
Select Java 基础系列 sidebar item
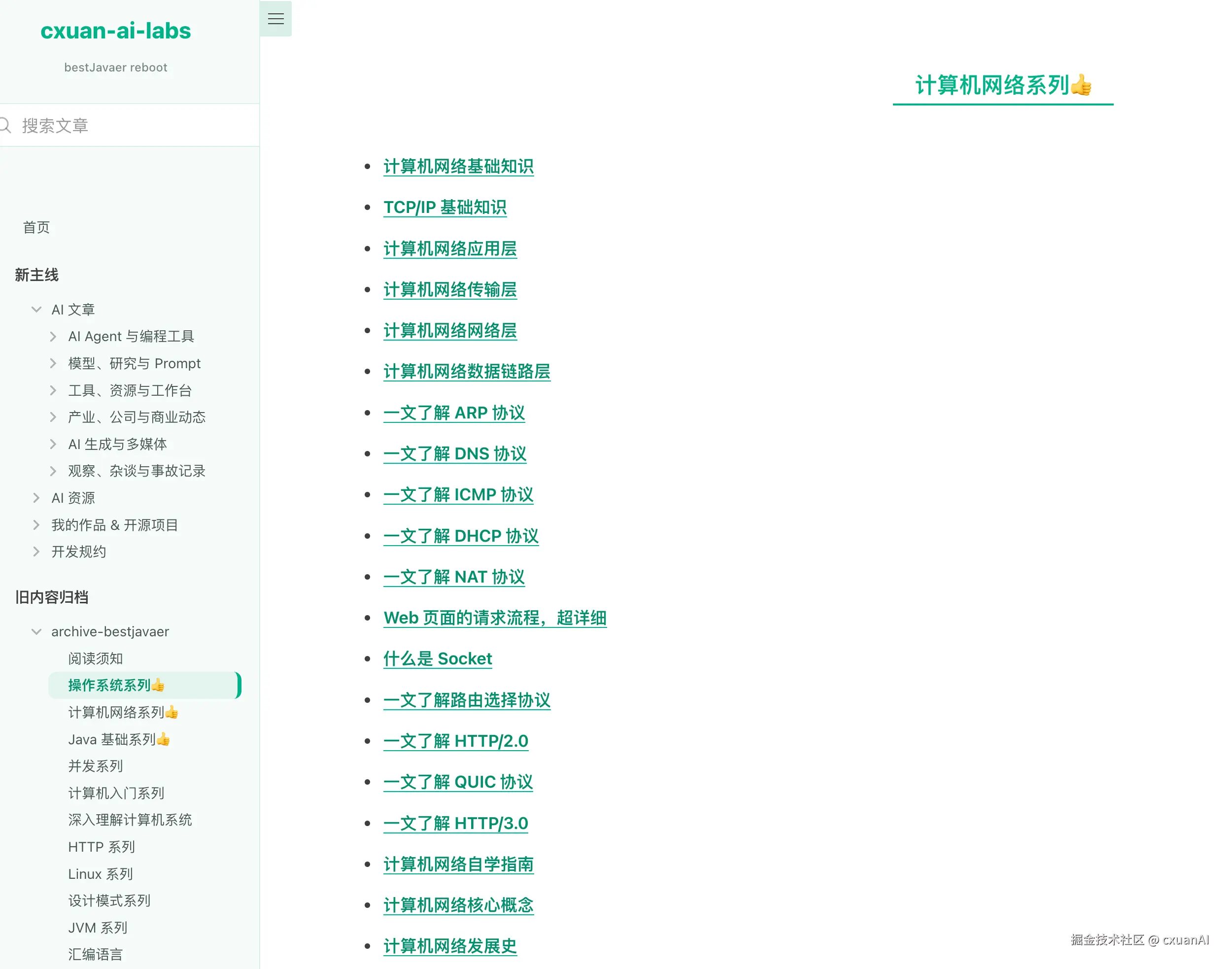119,739
